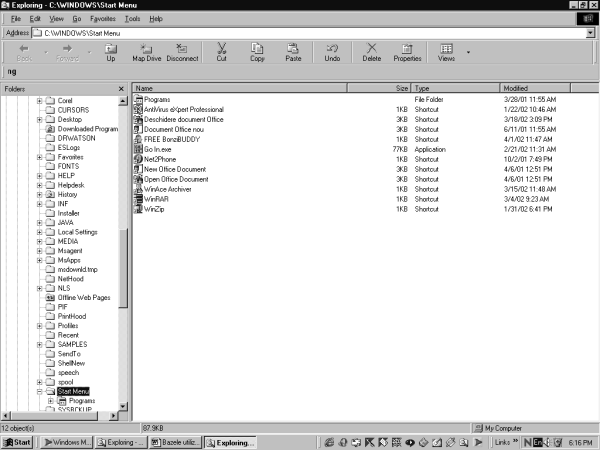
Task: Open the Favorites menu
Action: tap(103, 19)
